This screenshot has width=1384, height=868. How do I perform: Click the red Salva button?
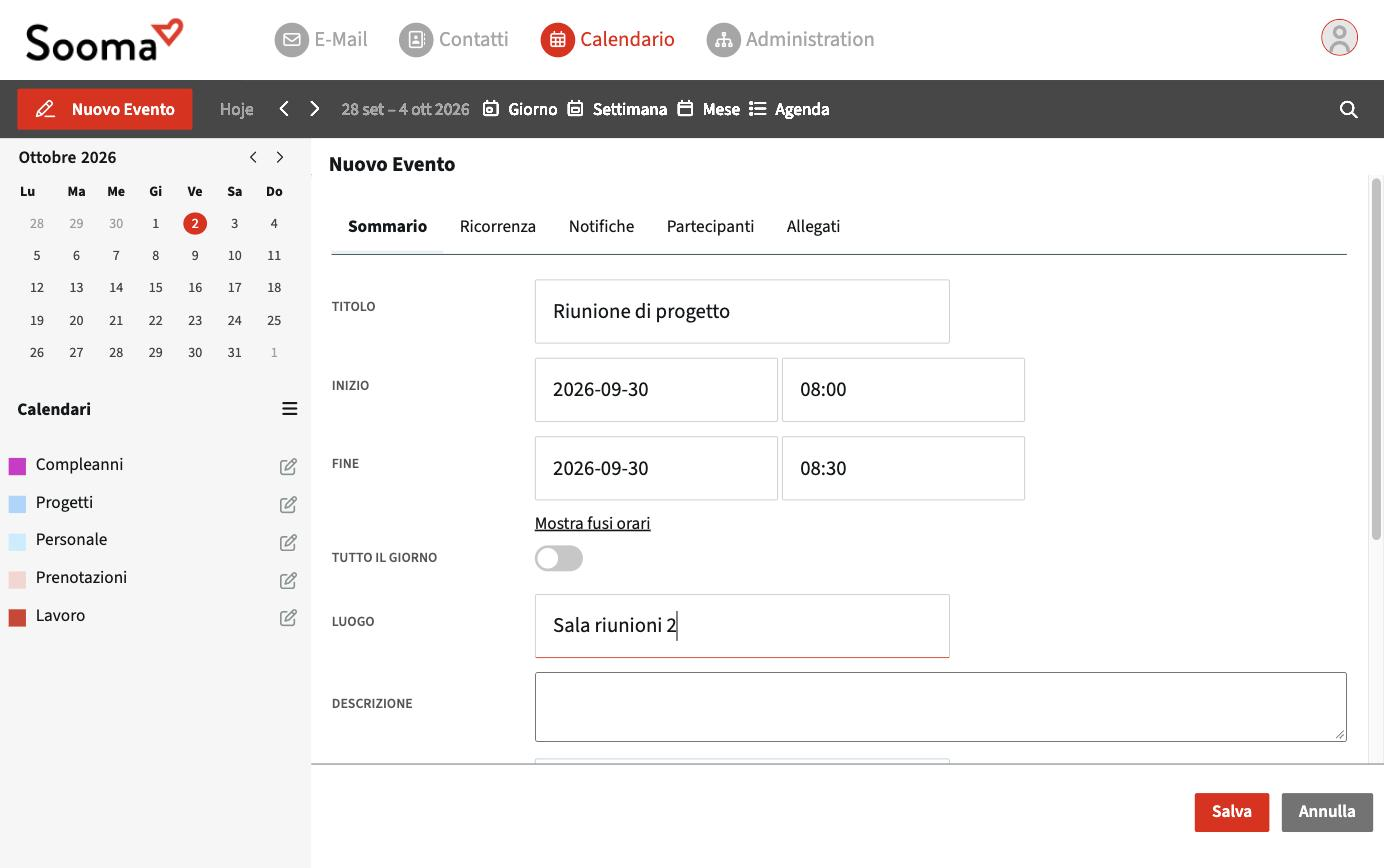click(1231, 812)
